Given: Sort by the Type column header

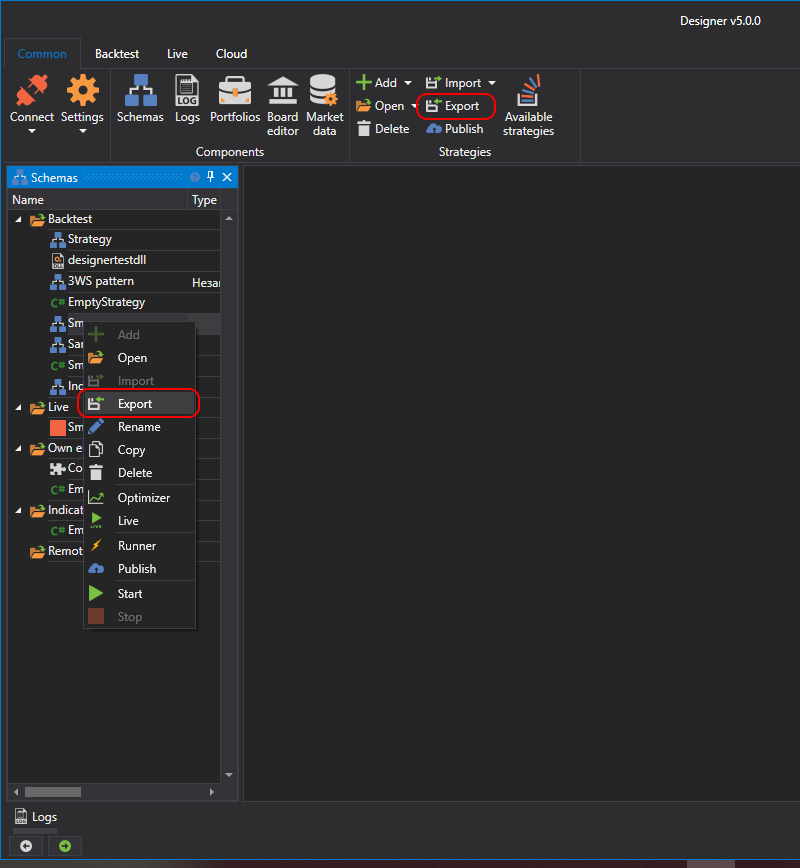Looking at the screenshot, I should tap(204, 200).
